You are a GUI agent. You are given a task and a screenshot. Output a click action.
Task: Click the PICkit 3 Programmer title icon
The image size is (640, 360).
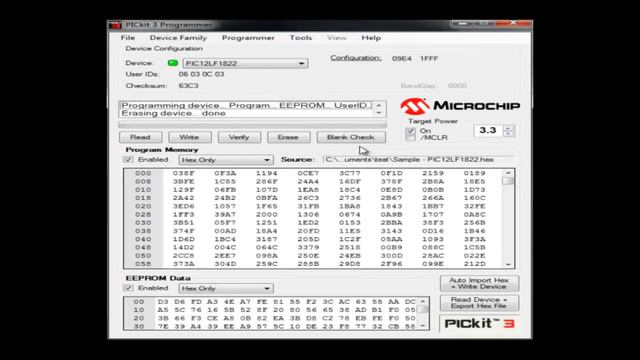coord(116,25)
